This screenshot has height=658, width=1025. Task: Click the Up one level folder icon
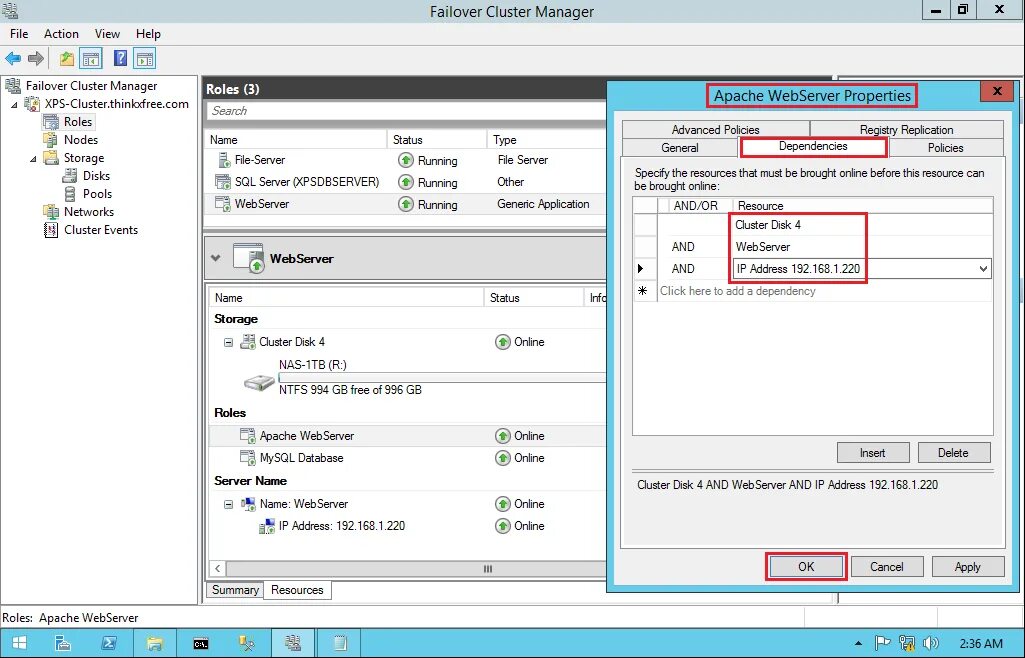pyautogui.click(x=67, y=59)
